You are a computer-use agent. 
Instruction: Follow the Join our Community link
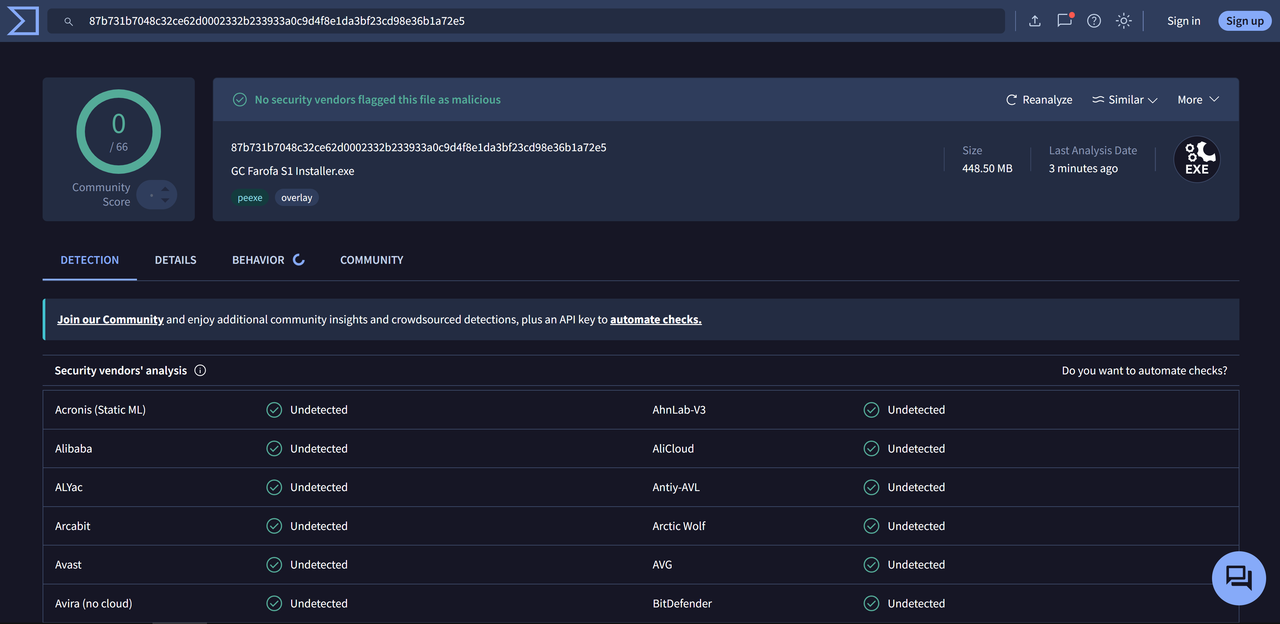click(x=110, y=320)
